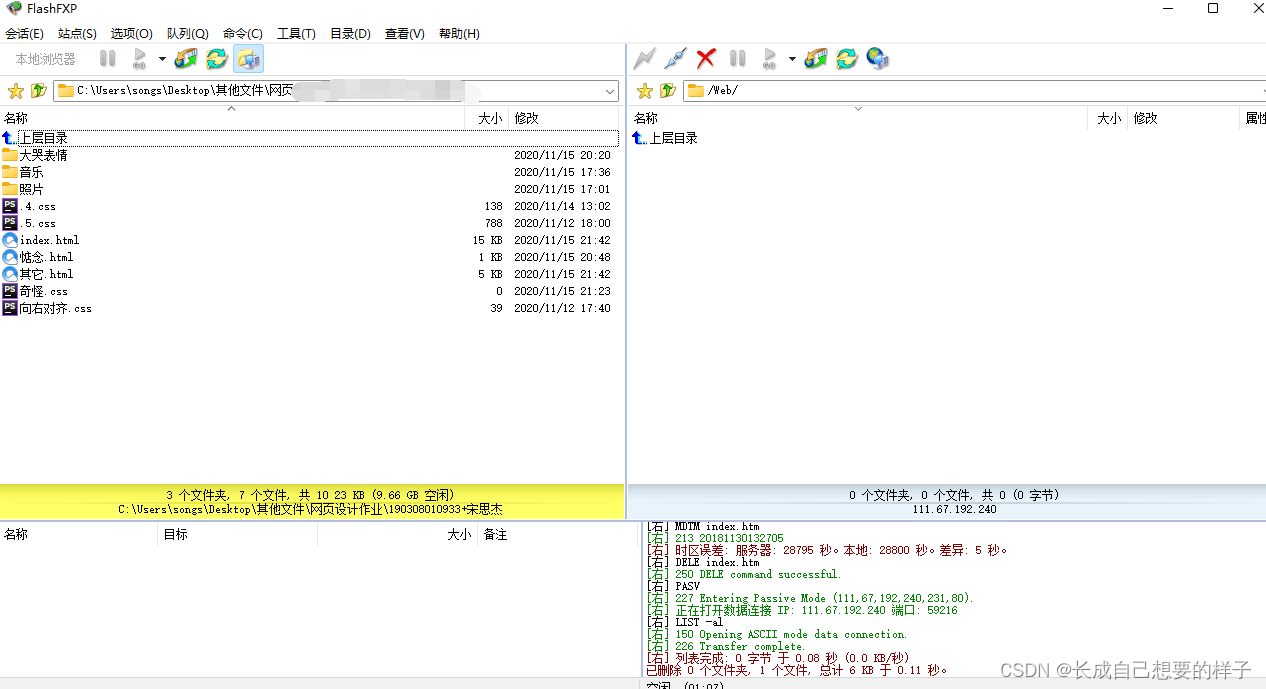Open the 命令(C) menu
This screenshot has height=689, width=1266.
tap(243, 33)
